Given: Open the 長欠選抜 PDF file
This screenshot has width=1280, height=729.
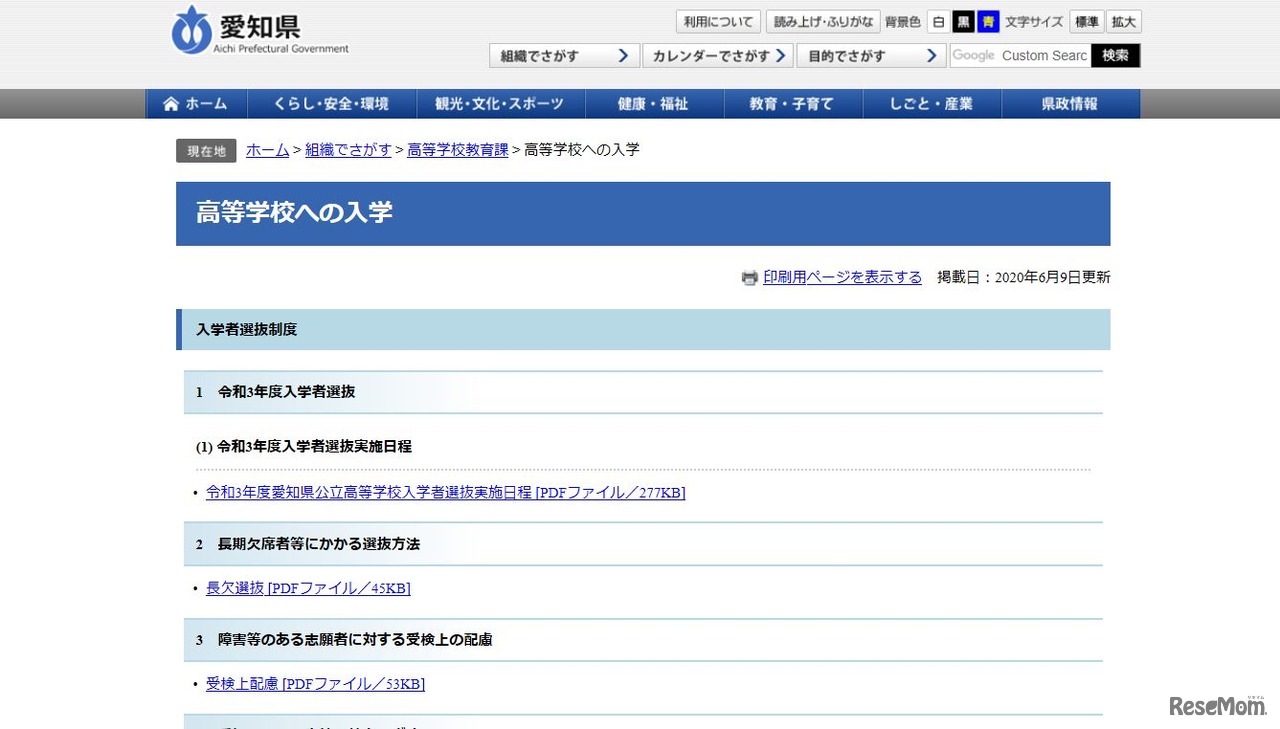Looking at the screenshot, I should click(235, 588).
